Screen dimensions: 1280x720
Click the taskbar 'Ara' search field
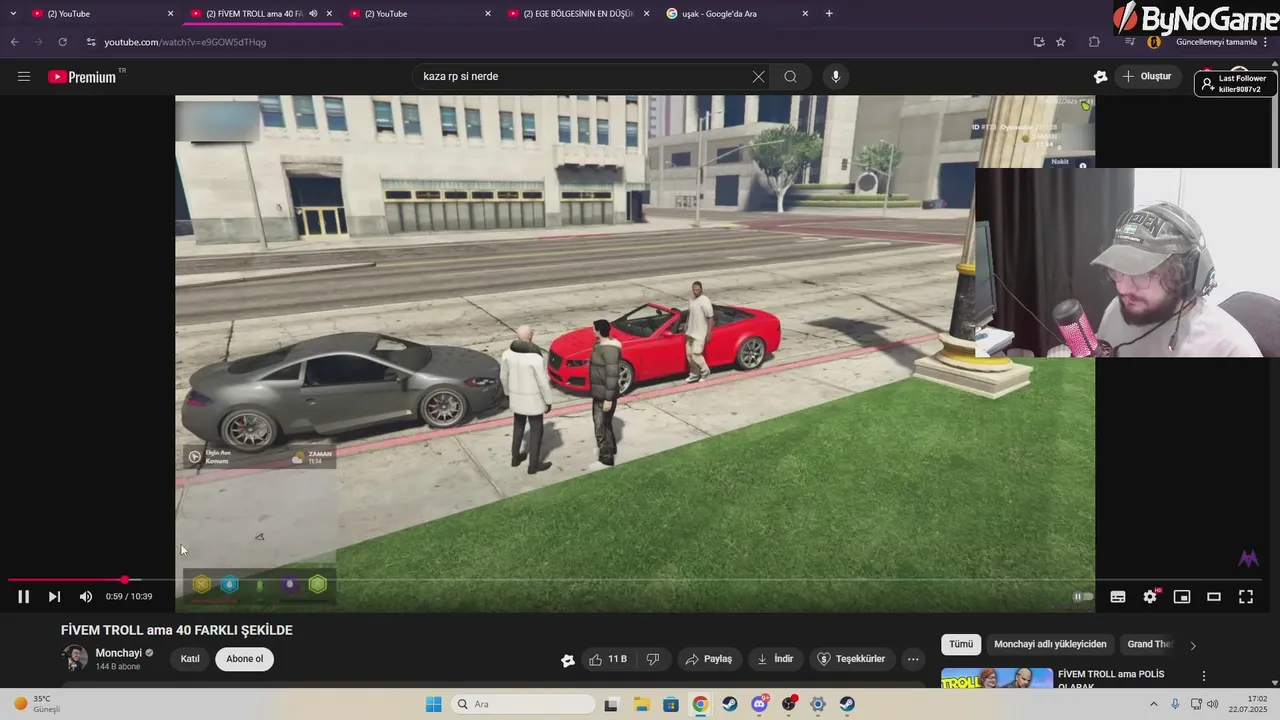tap(521, 704)
